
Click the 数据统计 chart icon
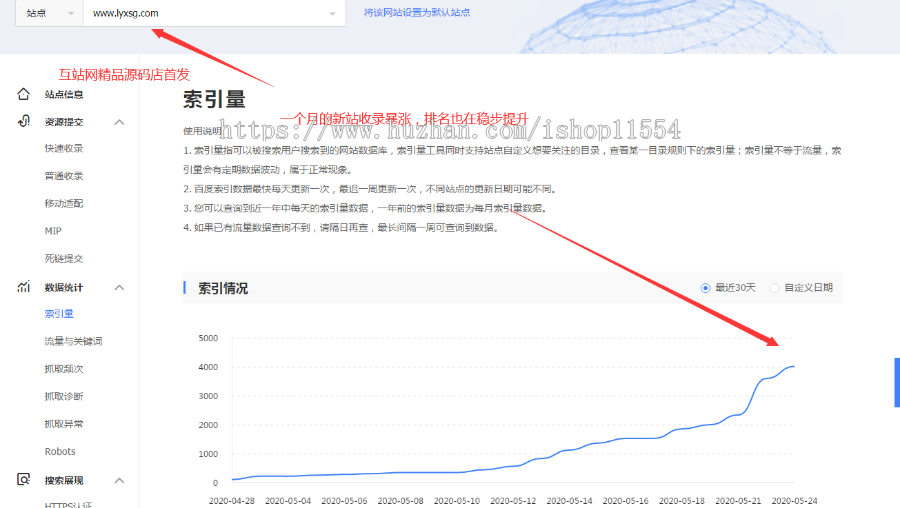click(23, 287)
